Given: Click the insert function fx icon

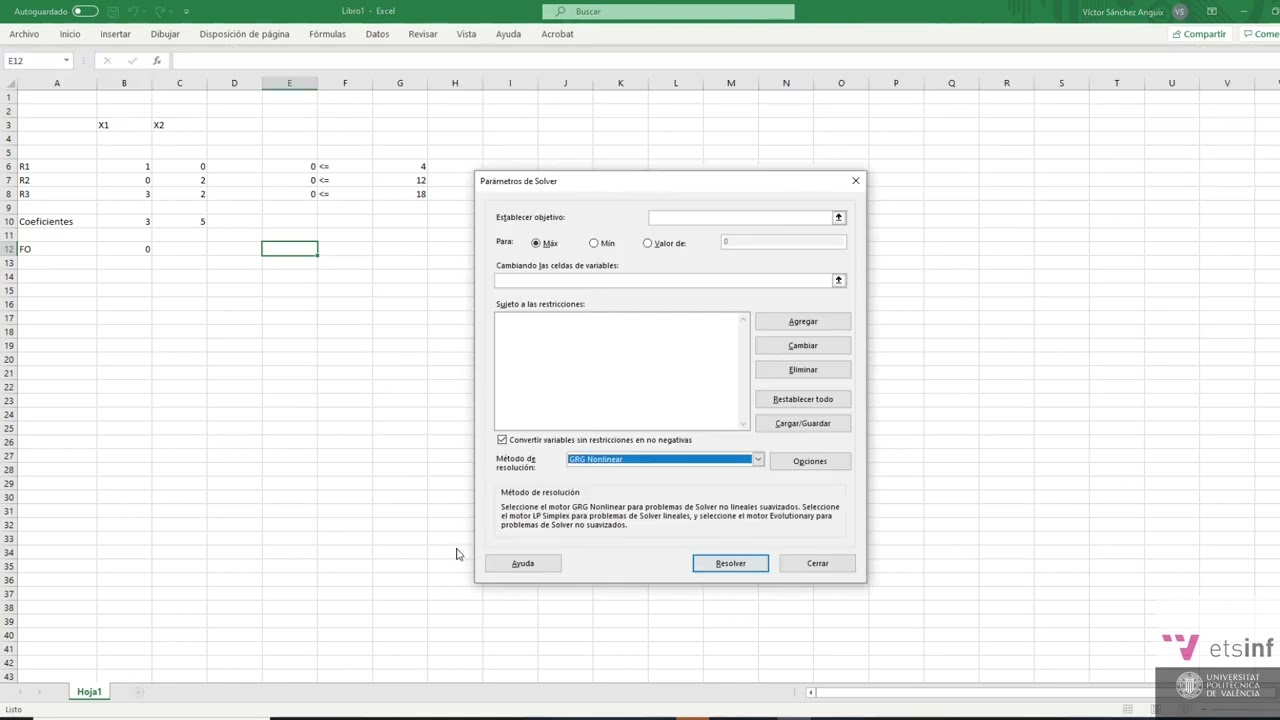Looking at the screenshot, I should (x=157, y=61).
